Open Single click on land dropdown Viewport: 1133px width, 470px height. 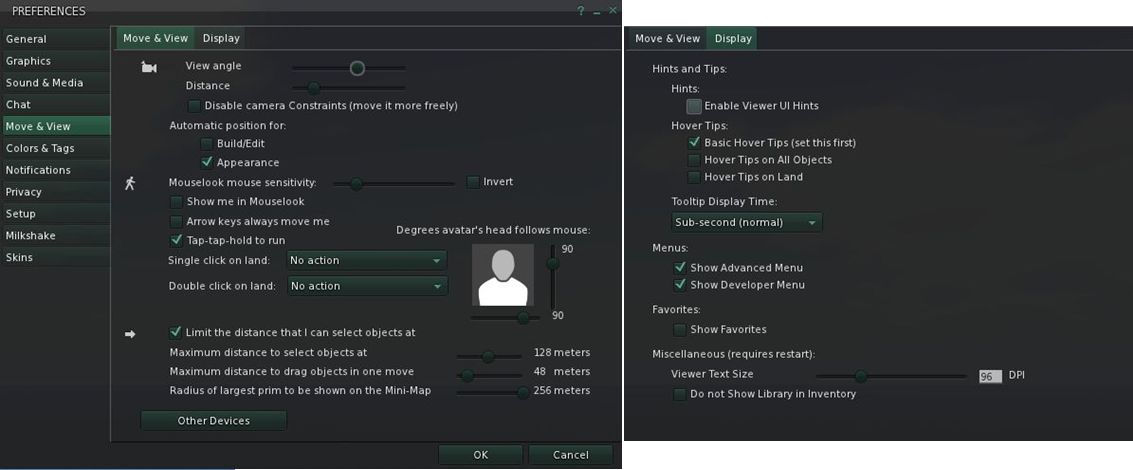point(365,261)
